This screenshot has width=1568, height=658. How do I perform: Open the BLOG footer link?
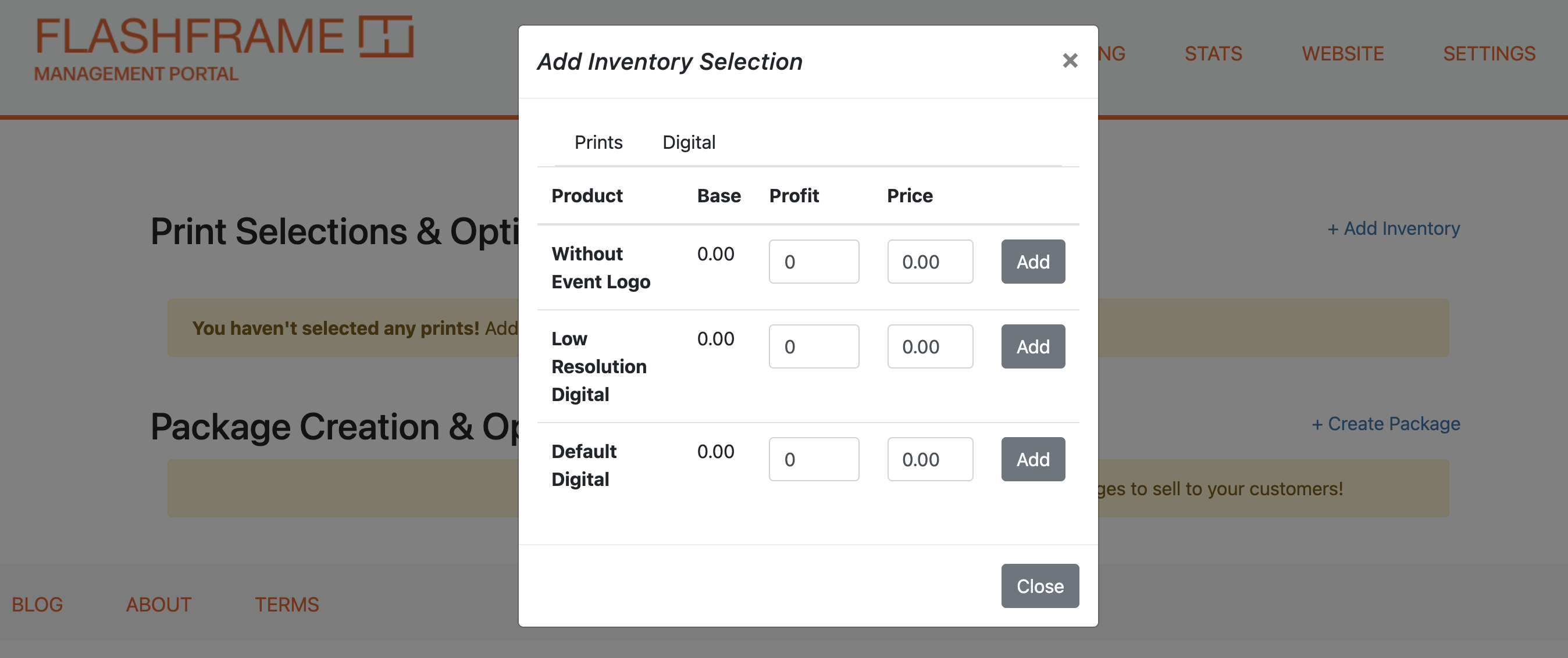tap(37, 605)
